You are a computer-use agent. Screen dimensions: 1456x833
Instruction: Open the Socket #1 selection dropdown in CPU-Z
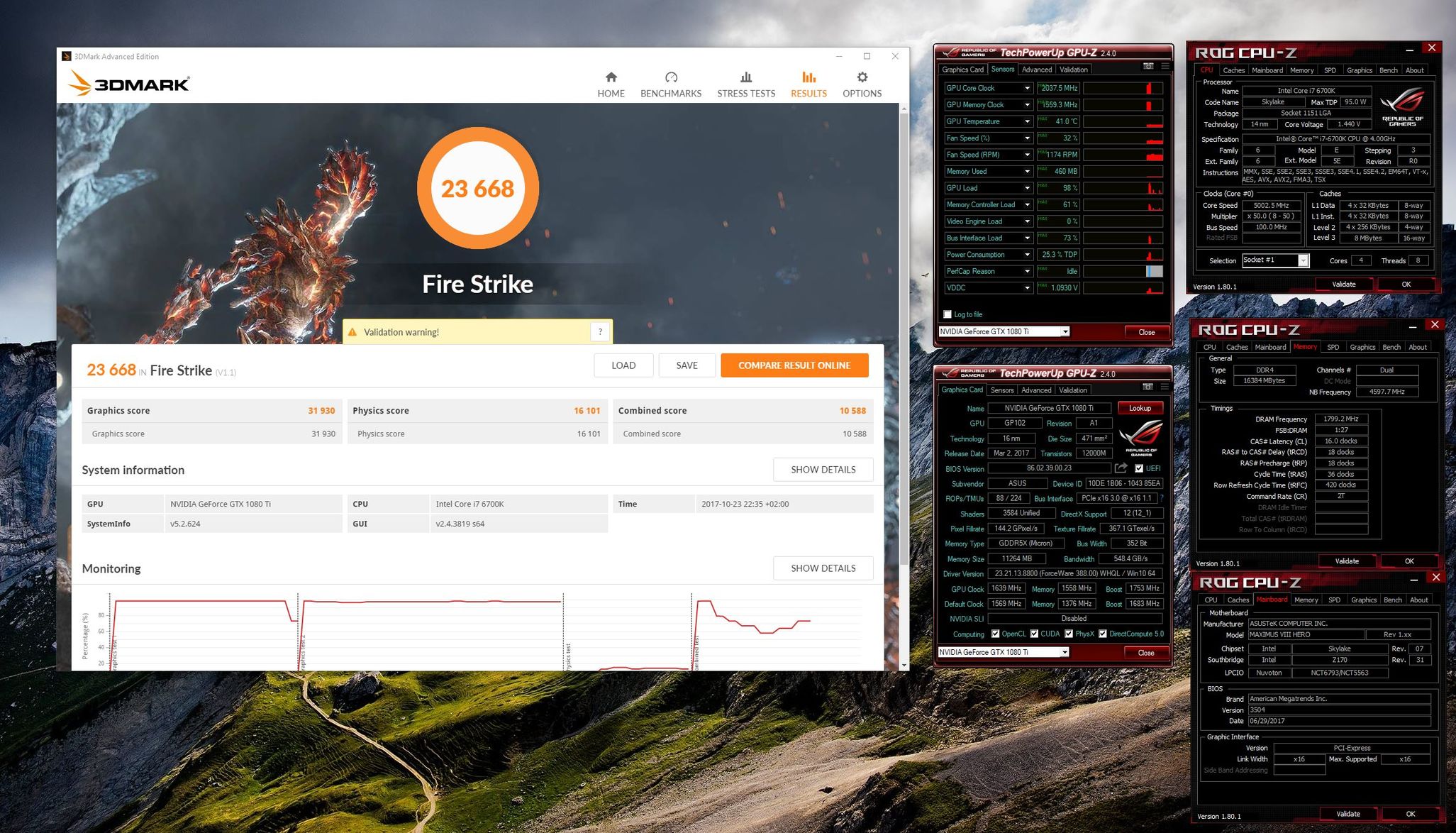point(1303,260)
